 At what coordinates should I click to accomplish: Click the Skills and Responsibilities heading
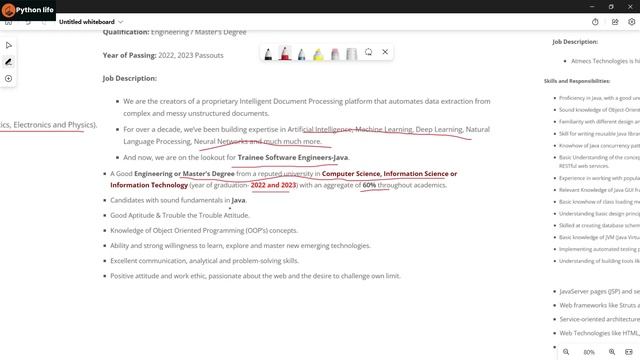click(x=577, y=81)
